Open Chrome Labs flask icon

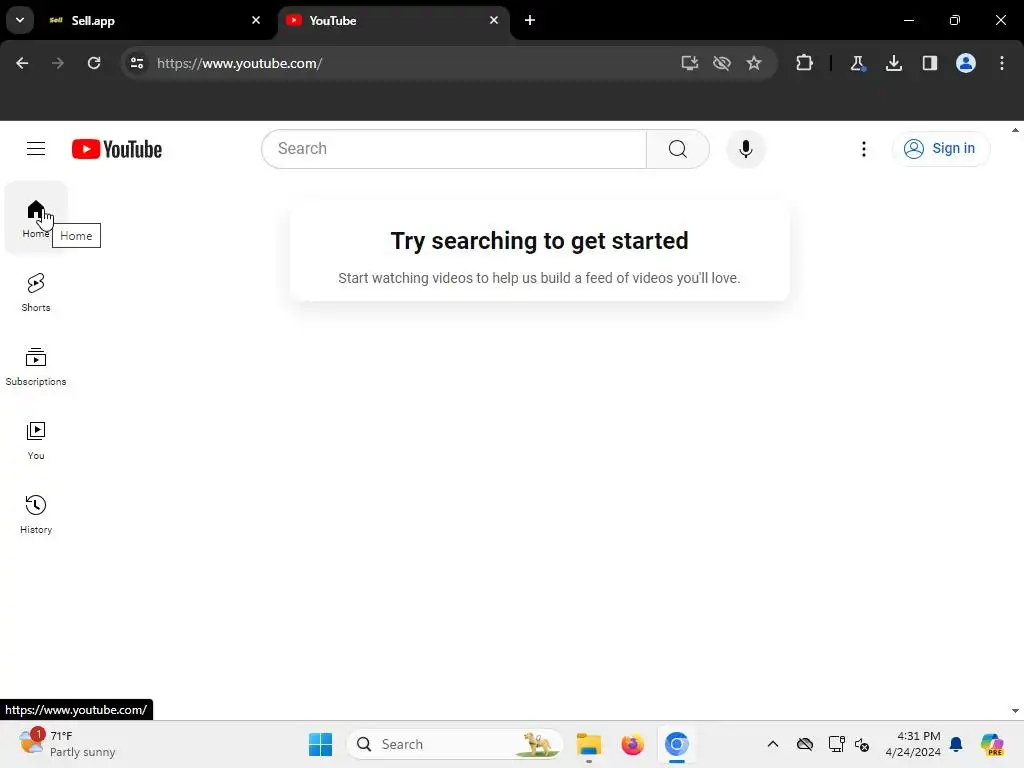(857, 63)
